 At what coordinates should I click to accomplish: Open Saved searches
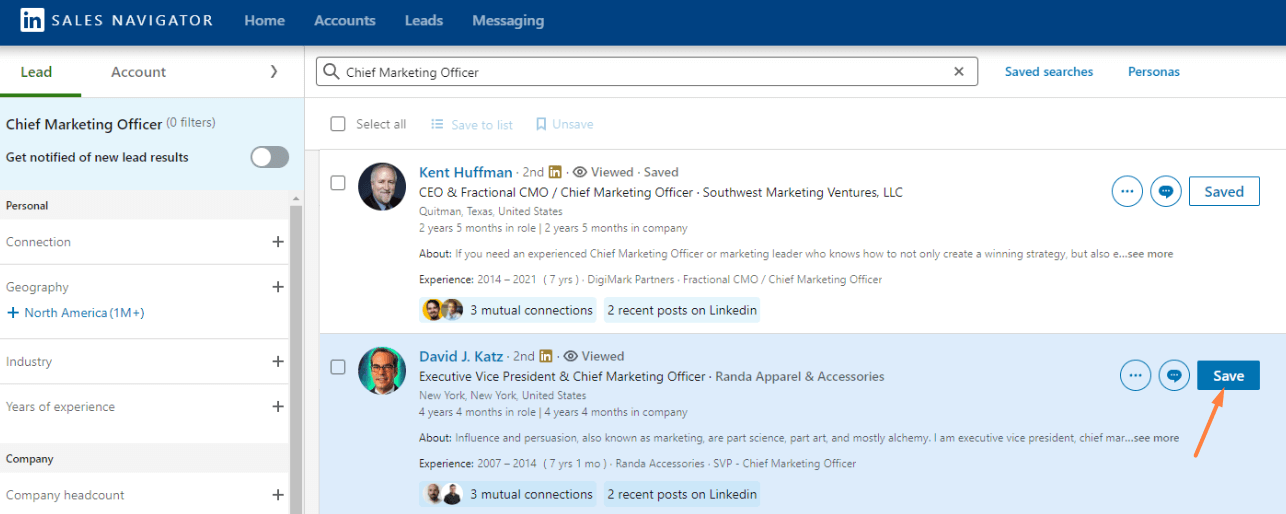tap(1049, 72)
